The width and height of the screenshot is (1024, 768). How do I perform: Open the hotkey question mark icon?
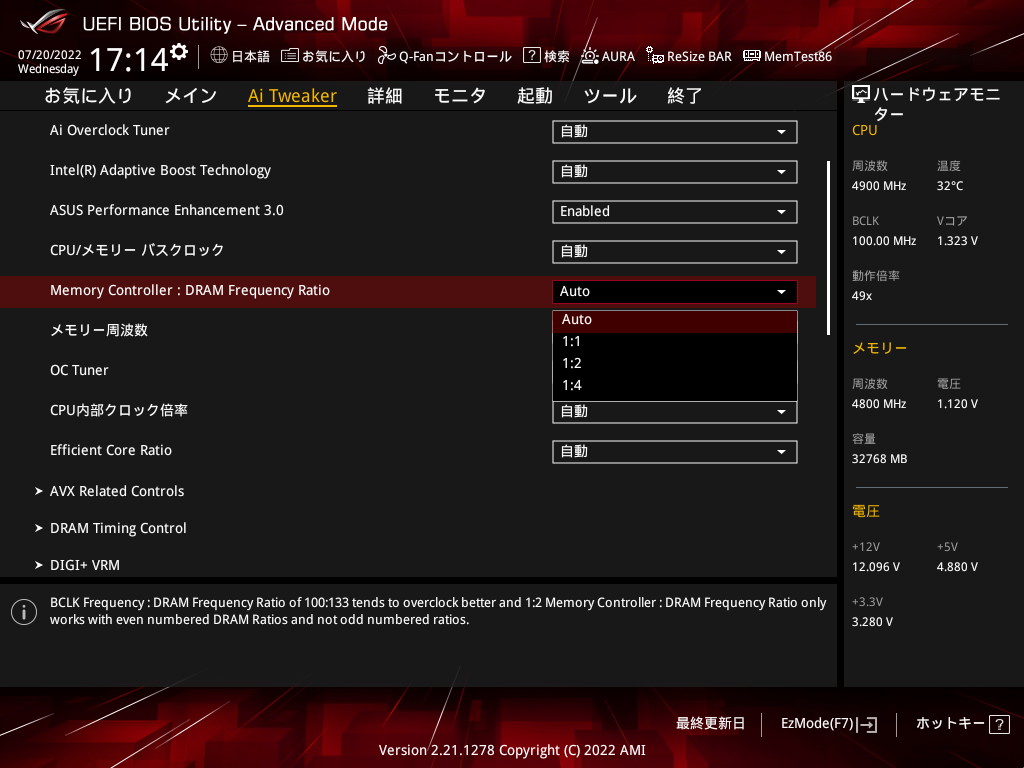click(x=999, y=724)
